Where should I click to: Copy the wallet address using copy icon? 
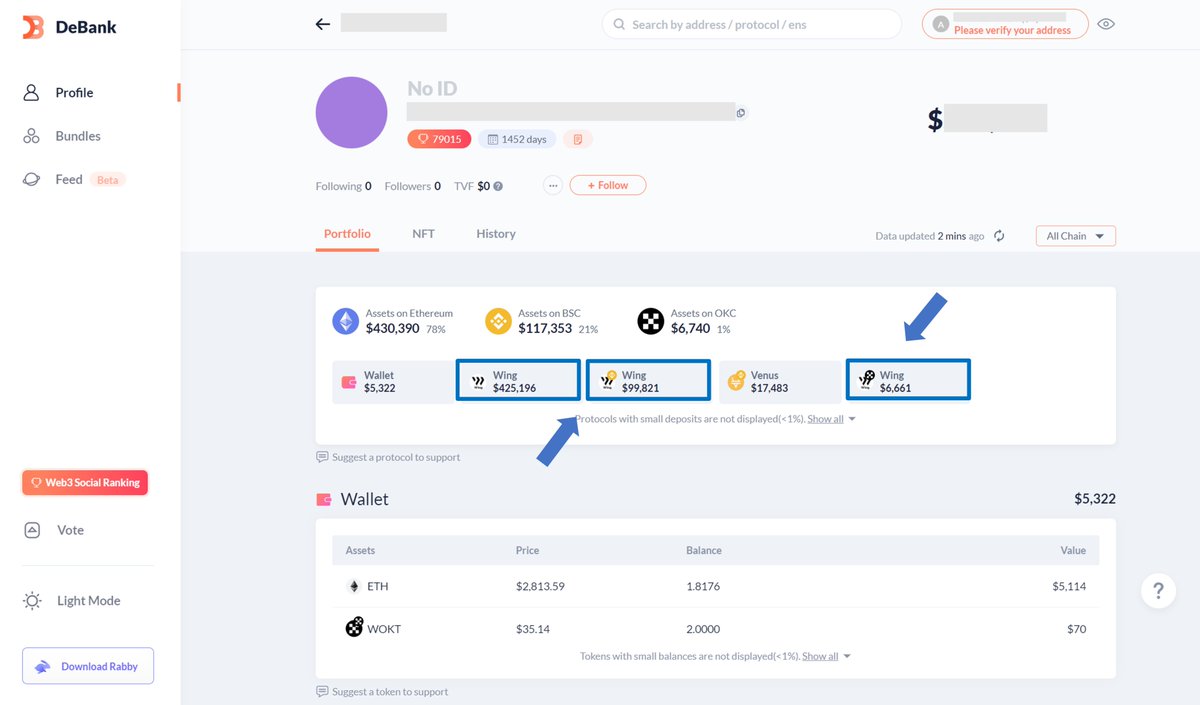click(741, 113)
